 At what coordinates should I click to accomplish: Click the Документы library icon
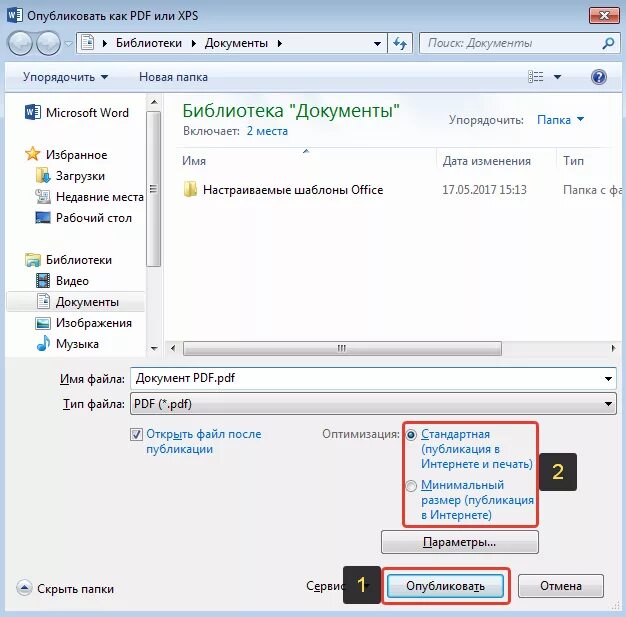tap(43, 302)
